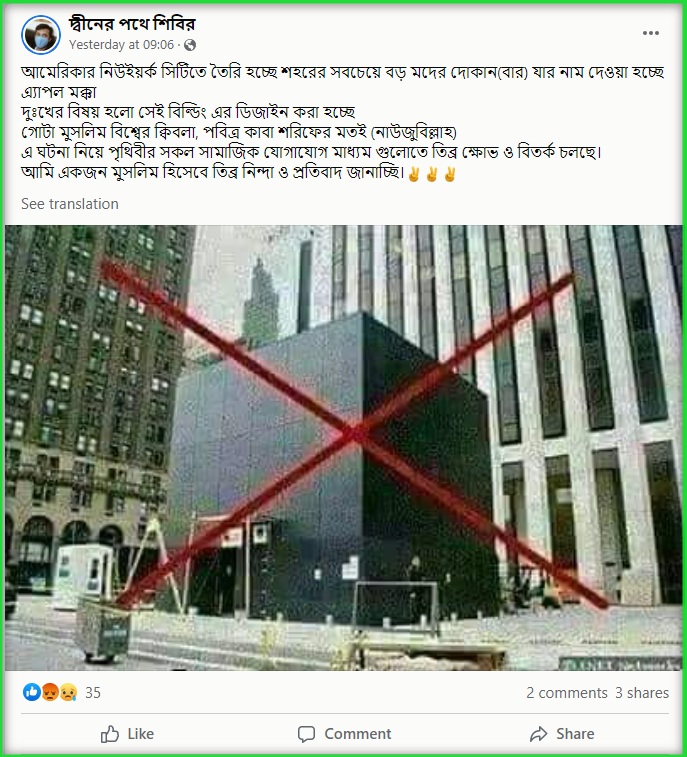Click the blue thumbs-up reaction icon
This screenshot has height=757, width=687.
[32, 692]
